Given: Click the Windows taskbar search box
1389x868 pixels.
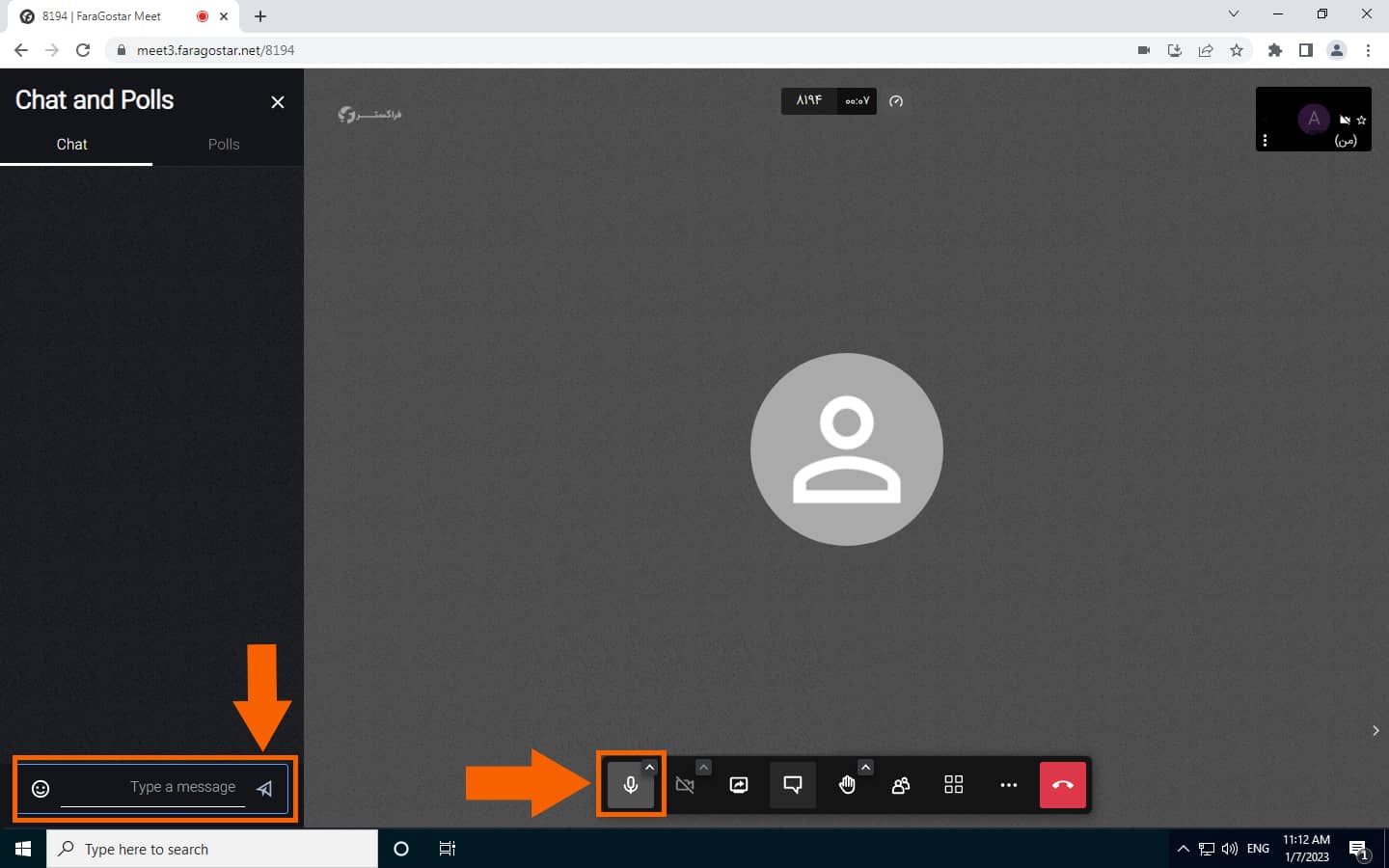Looking at the screenshot, I should [212, 849].
